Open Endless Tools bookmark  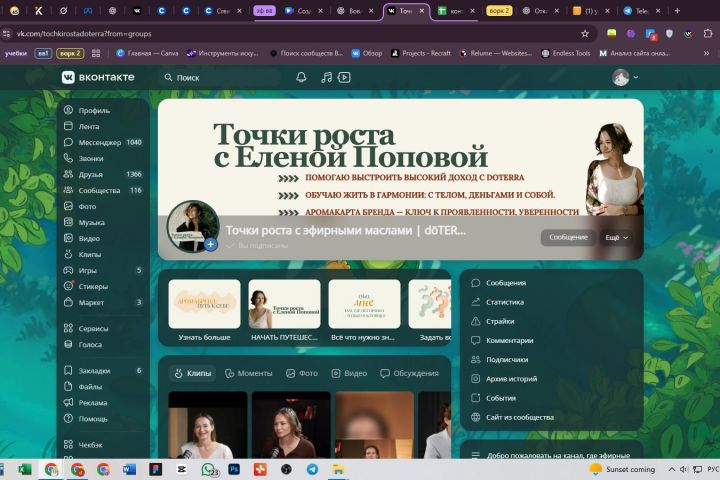[x=566, y=53]
